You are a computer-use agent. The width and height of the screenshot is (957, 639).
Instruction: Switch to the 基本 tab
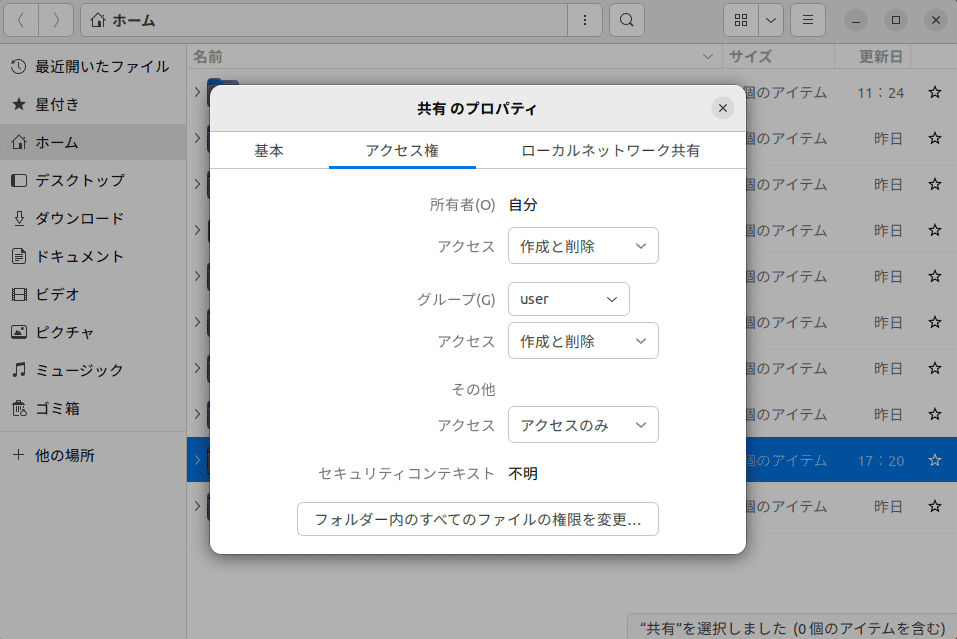(269, 150)
